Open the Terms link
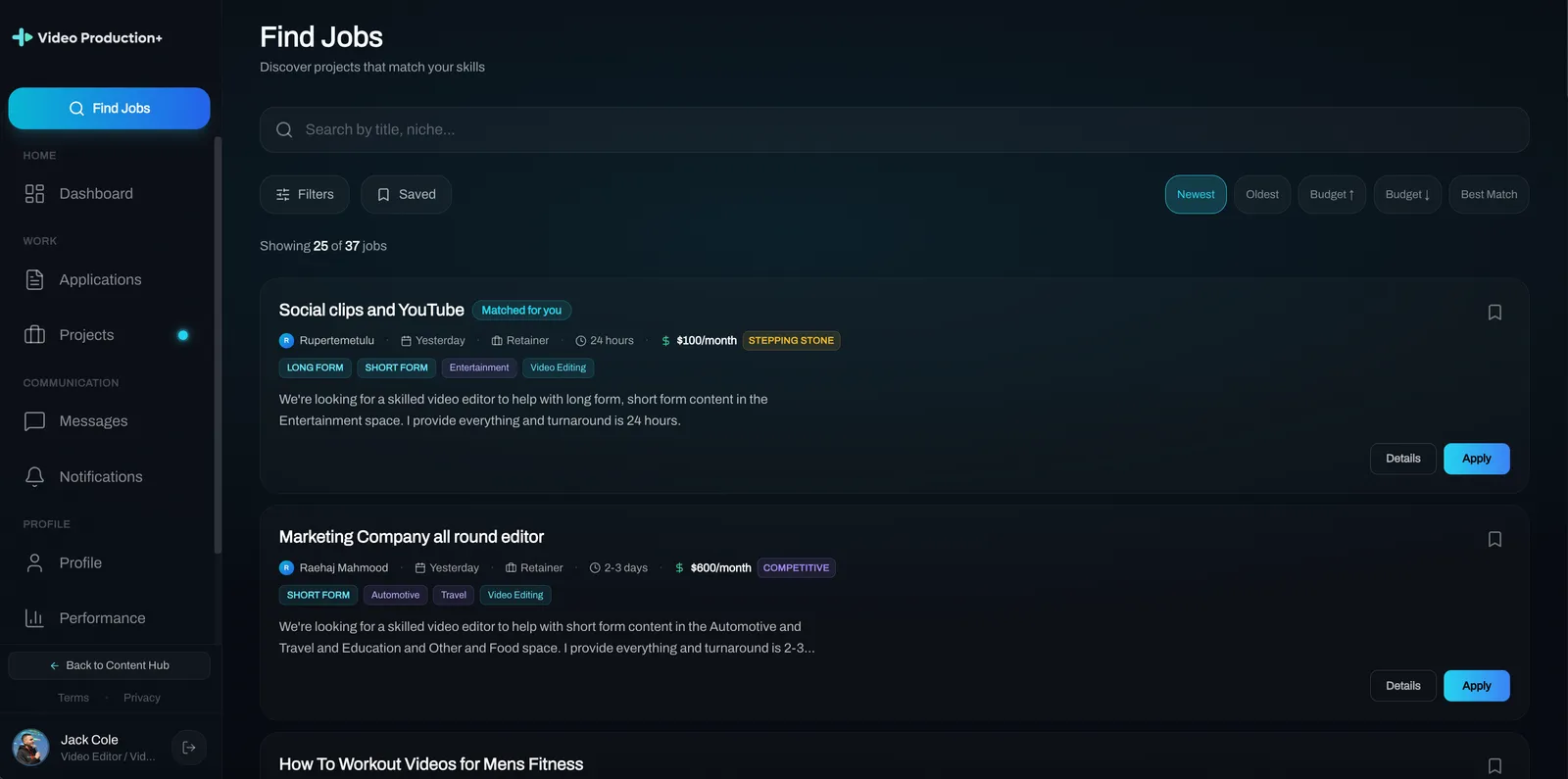The width and height of the screenshot is (1568, 779). click(73, 698)
